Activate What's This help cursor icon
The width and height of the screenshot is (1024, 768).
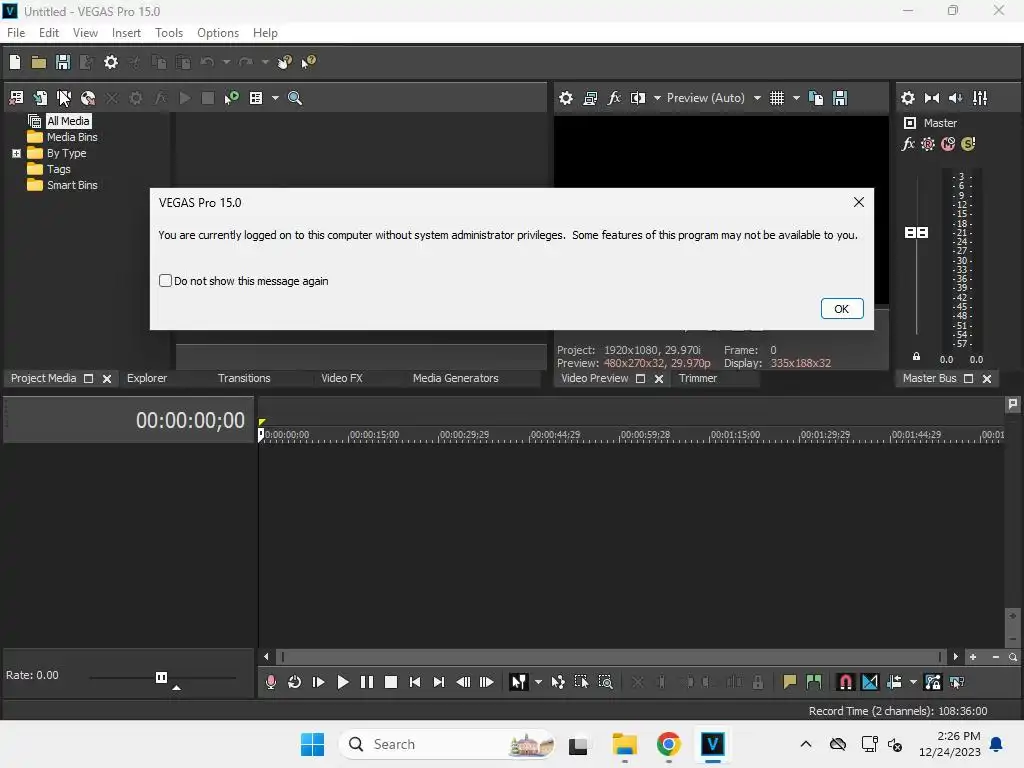[308, 62]
